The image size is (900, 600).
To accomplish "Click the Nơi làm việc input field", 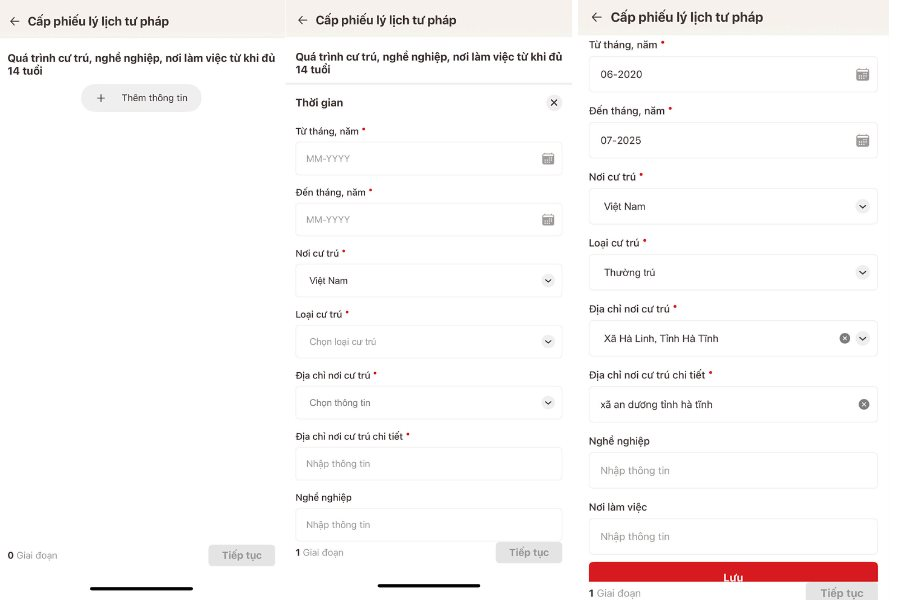I will click(732, 537).
